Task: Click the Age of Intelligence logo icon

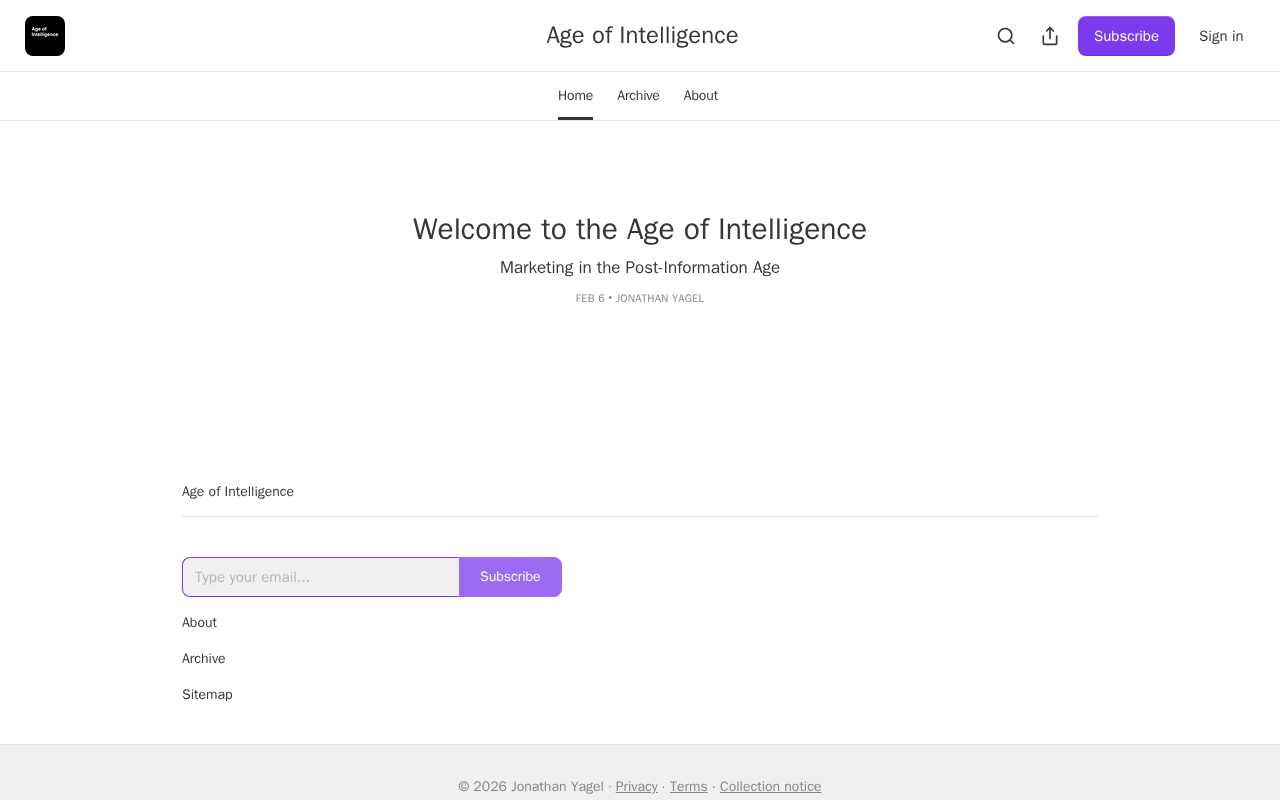Action: pyautogui.click(x=45, y=36)
